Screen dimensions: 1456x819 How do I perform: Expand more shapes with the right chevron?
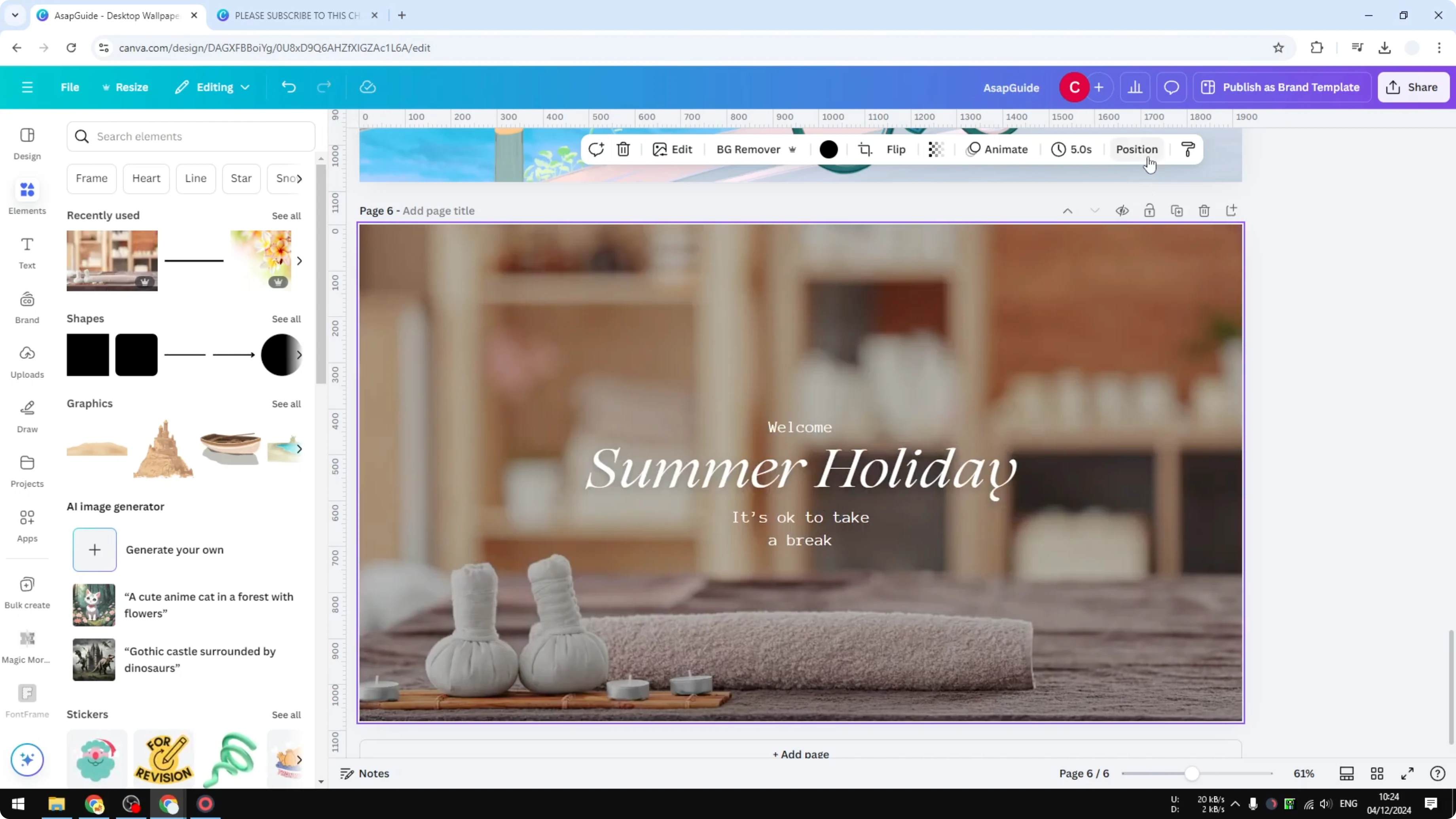click(300, 355)
